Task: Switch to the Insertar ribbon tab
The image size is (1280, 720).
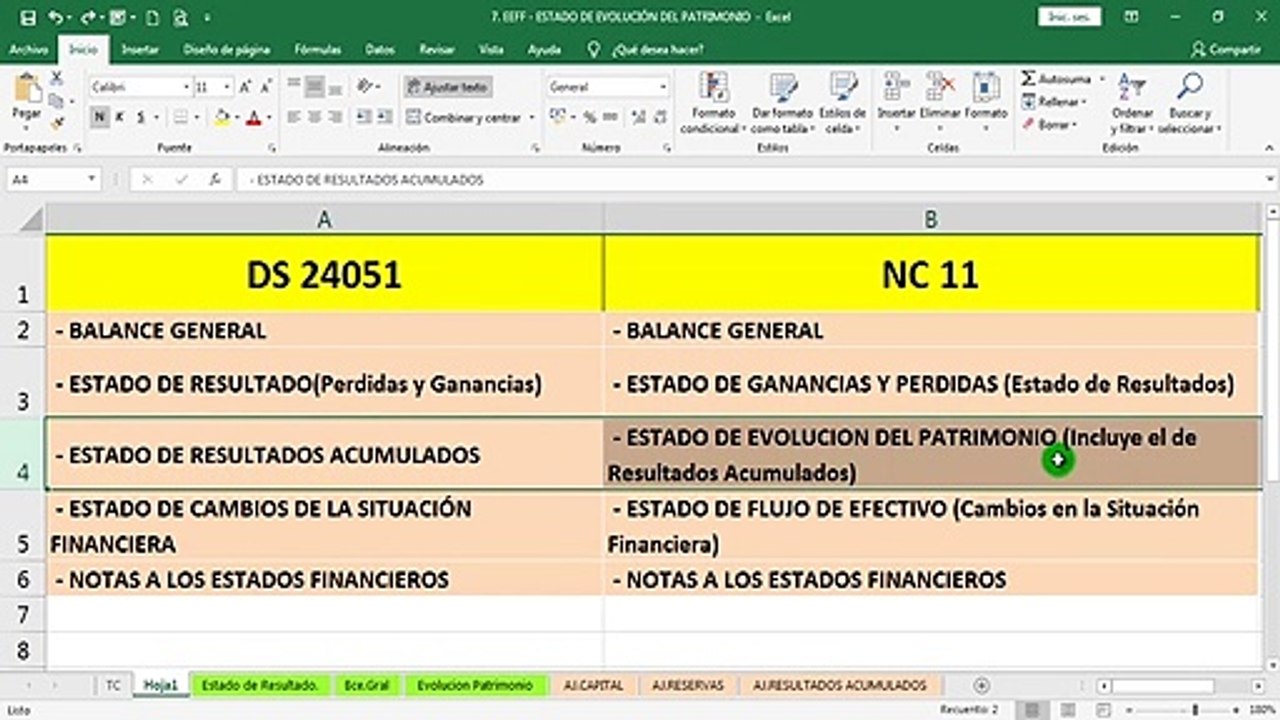Action: click(x=139, y=49)
